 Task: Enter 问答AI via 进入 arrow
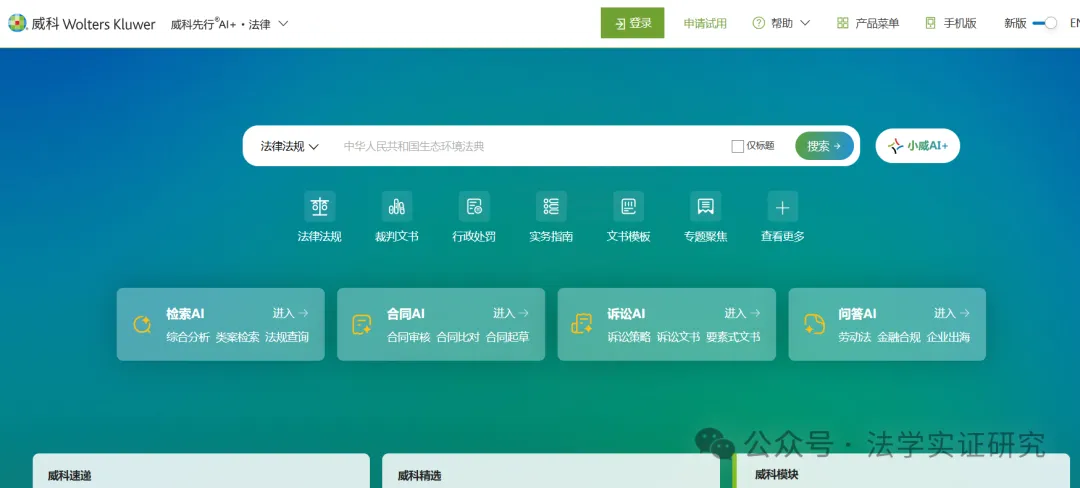pos(951,313)
